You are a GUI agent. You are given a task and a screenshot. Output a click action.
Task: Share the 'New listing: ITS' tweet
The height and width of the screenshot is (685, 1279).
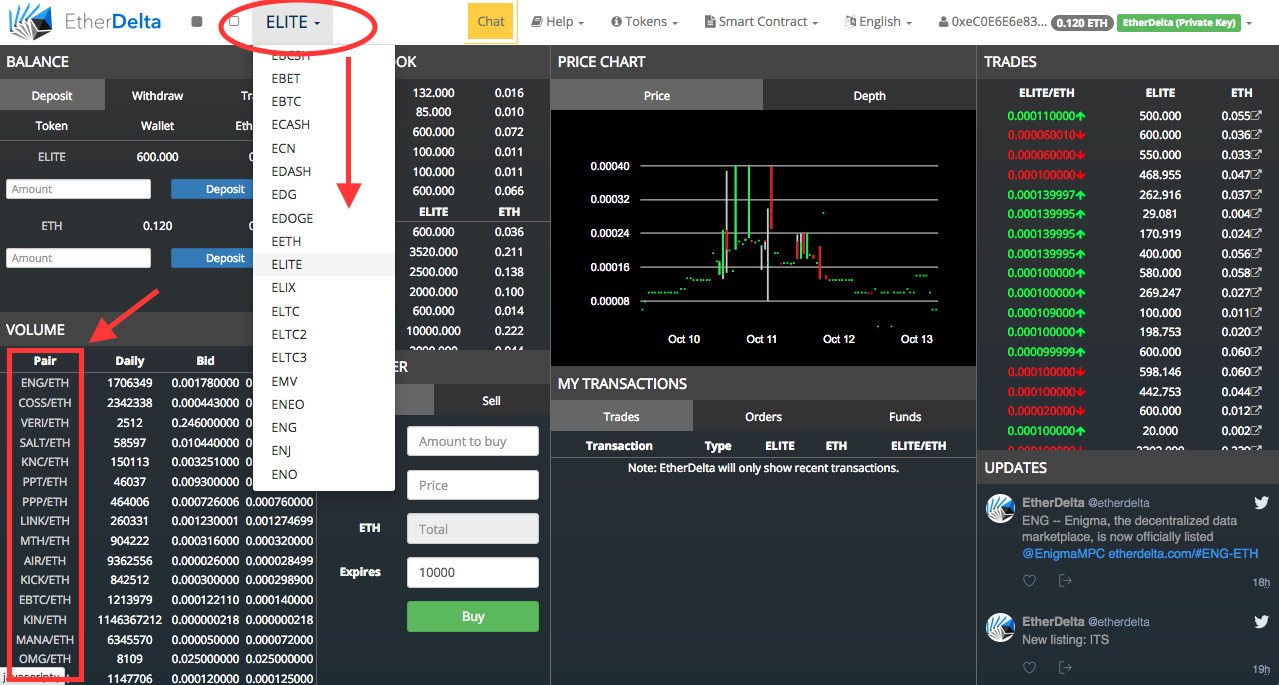pos(1066,666)
